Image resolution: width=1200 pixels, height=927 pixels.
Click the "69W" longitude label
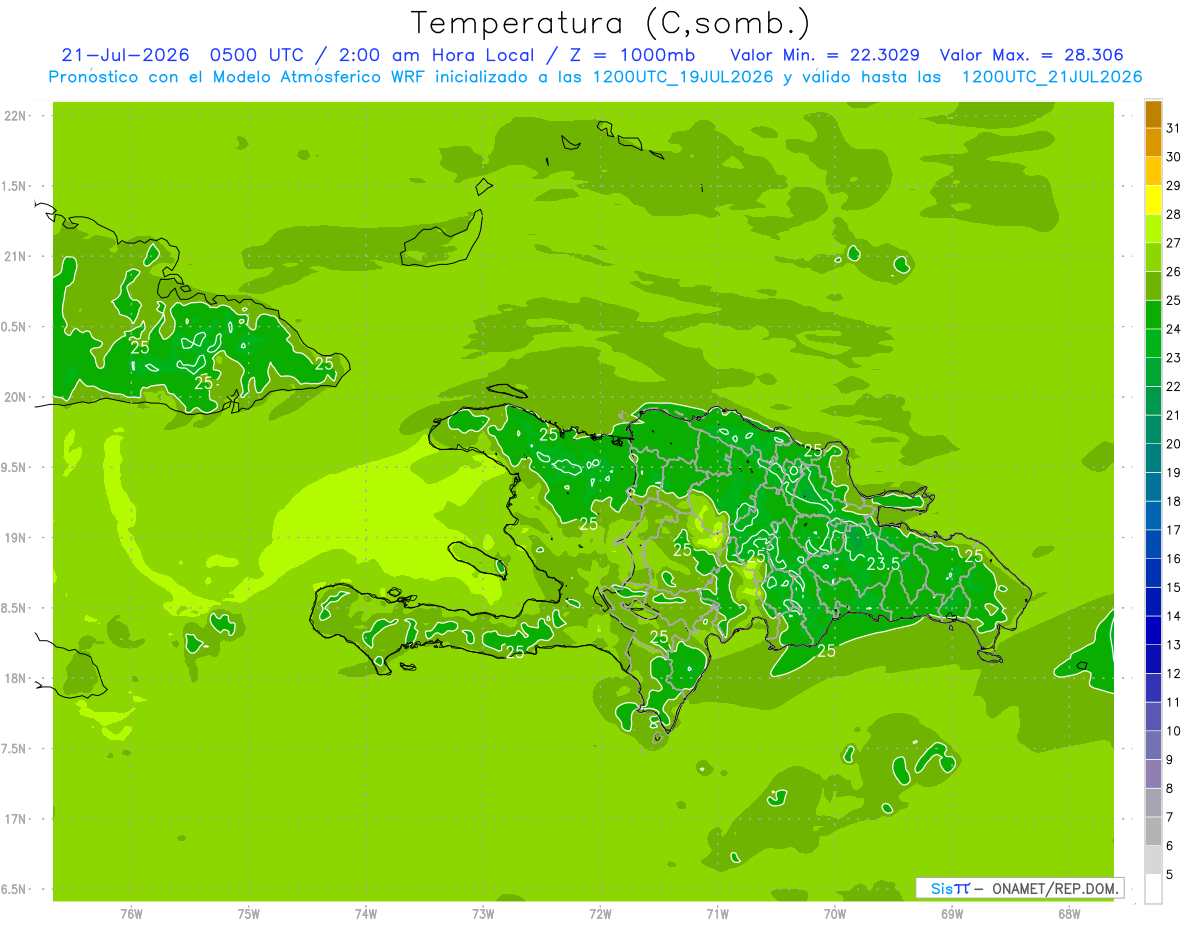952,913
